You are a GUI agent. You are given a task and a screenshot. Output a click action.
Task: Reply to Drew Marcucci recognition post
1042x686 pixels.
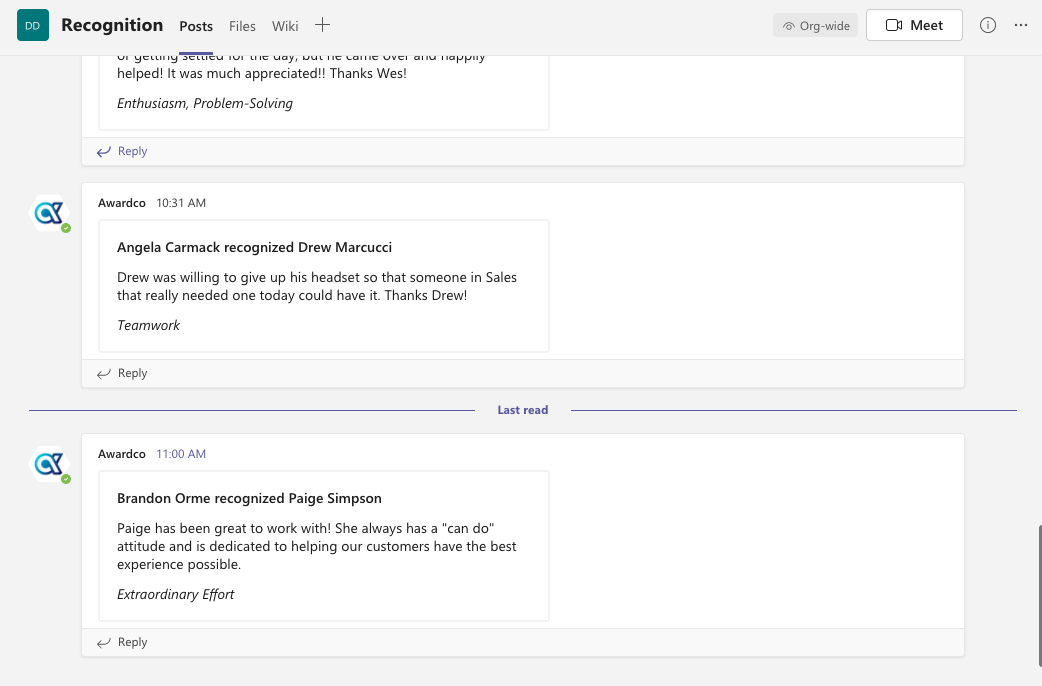(x=122, y=374)
